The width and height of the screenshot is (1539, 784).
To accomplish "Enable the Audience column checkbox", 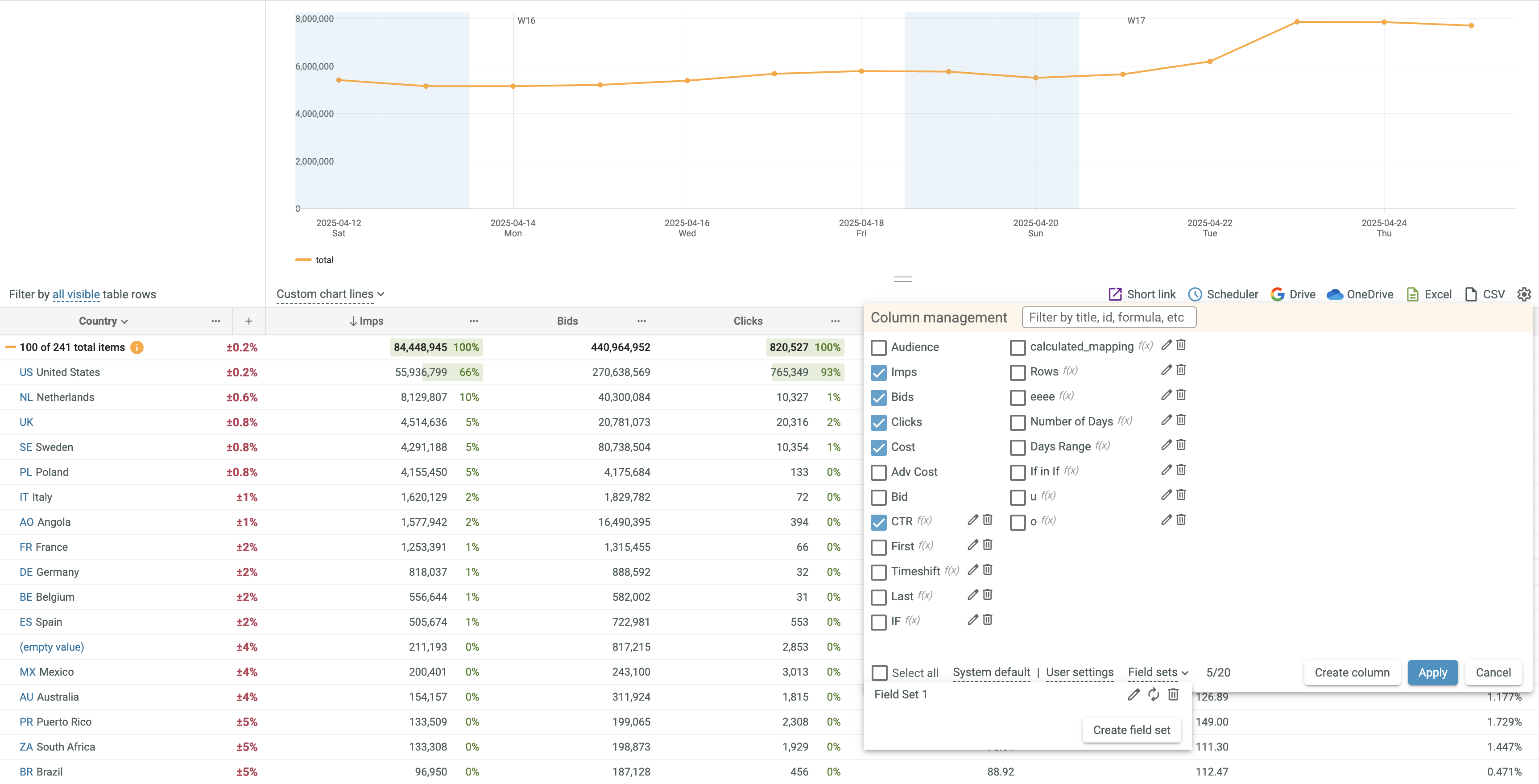I will [x=879, y=347].
